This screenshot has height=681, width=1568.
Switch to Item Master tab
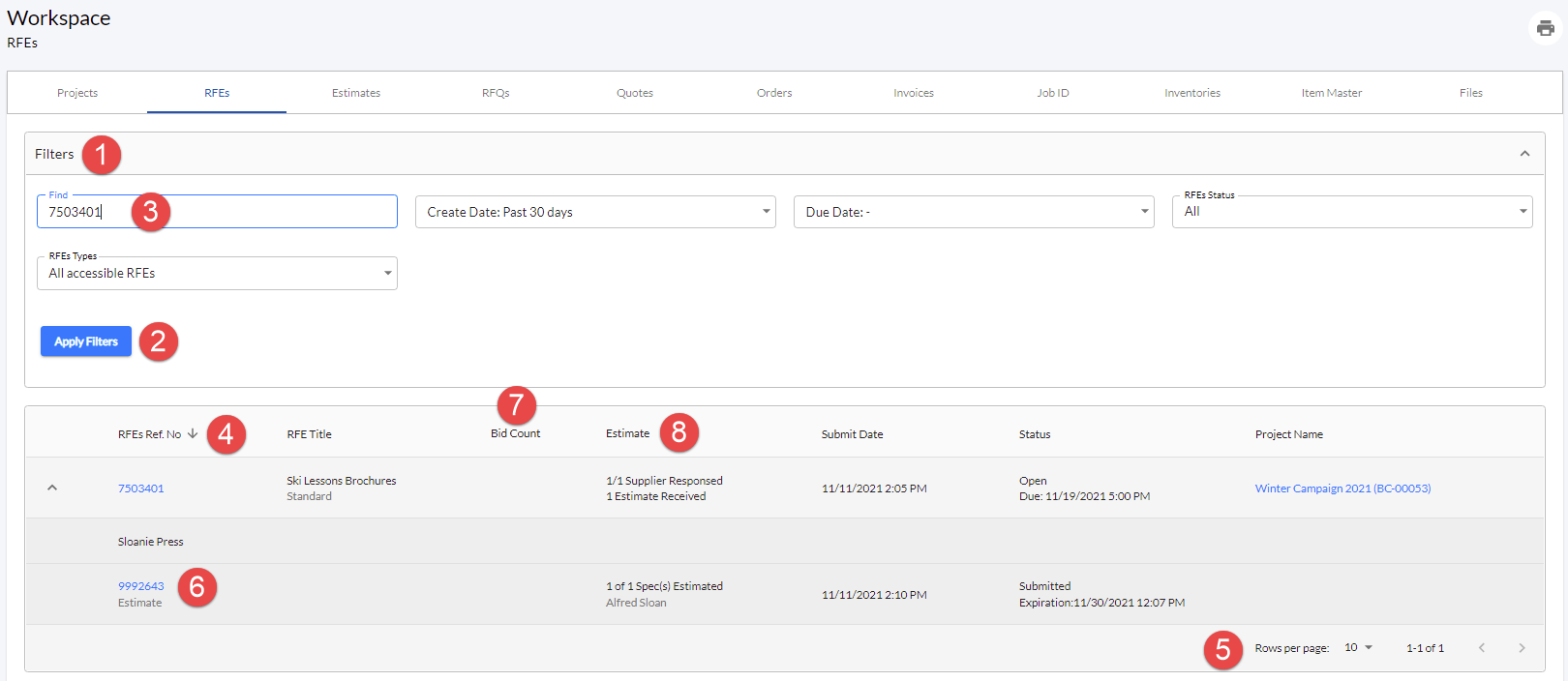[x=1332, y=93]
